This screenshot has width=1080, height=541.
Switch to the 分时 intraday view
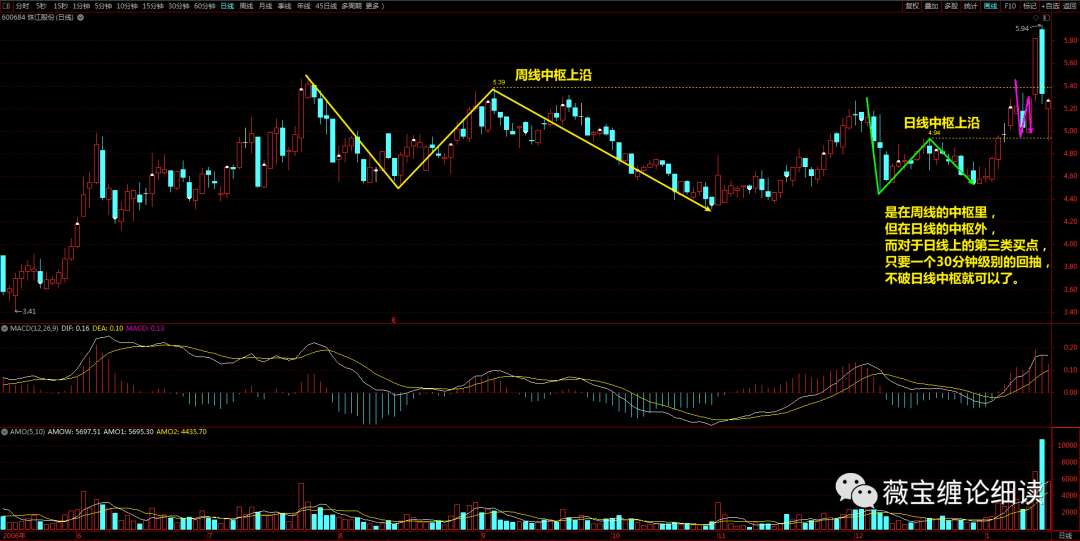coord(22,6)
